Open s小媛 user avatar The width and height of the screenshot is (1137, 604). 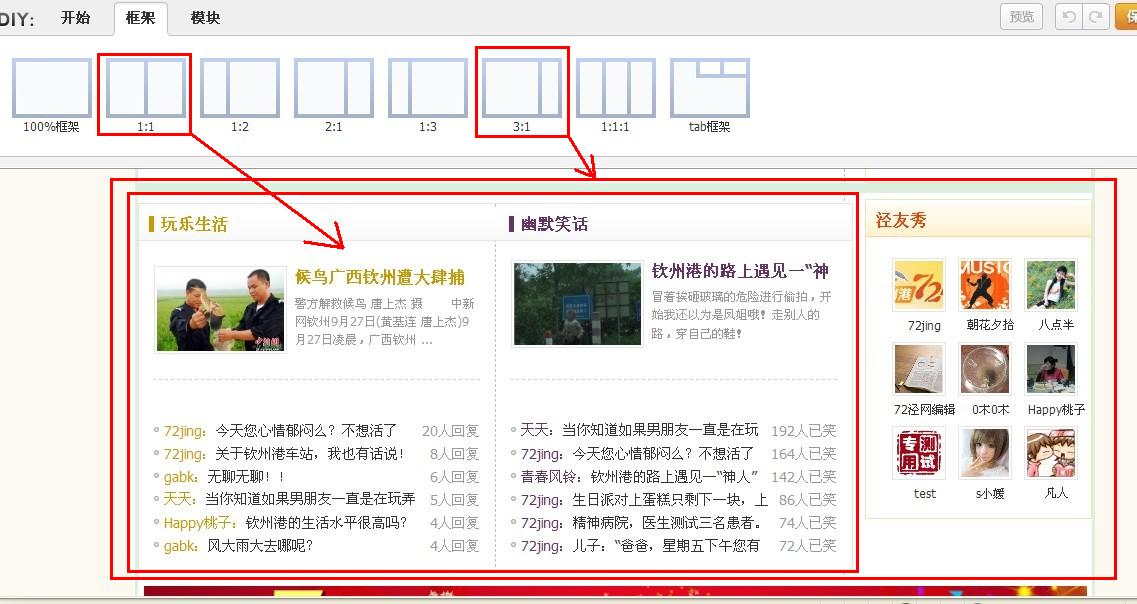(x=985, y=454)
